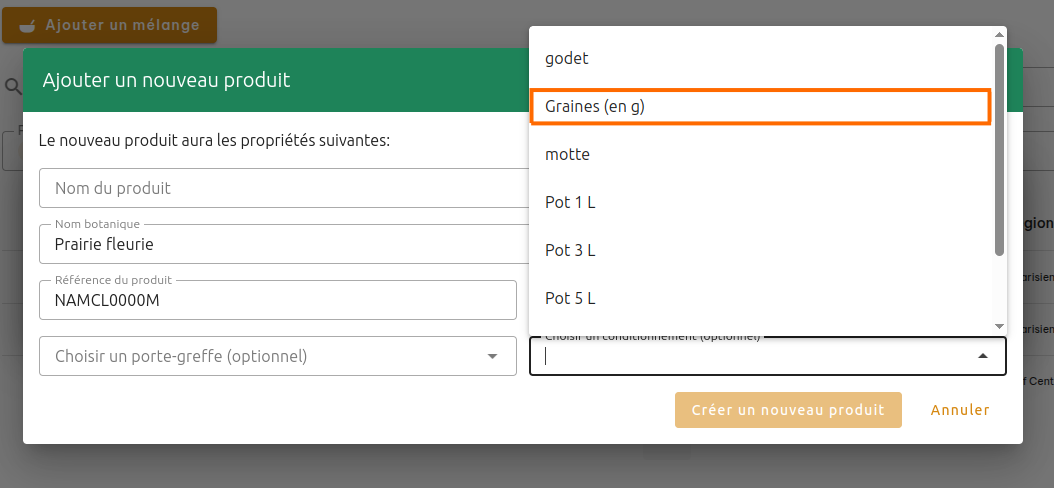Click the magnifier search icon
This screenshot has width=1054, height=488.
(13, 87)
